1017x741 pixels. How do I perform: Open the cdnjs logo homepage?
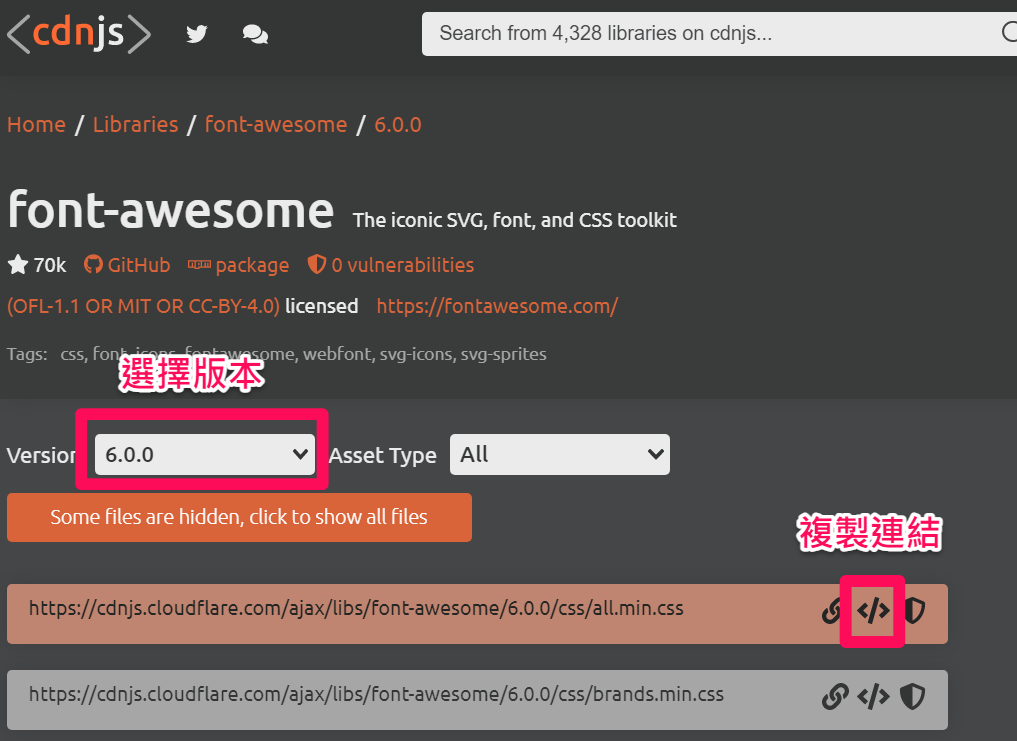[79, 33]
